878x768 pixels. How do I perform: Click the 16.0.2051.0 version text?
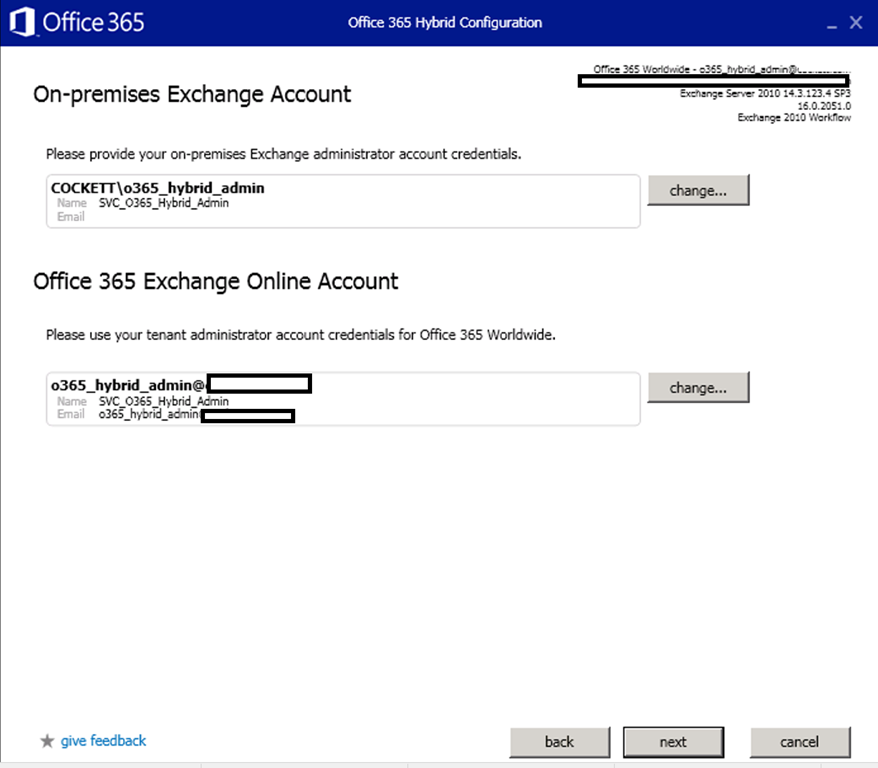click(824, 106)
